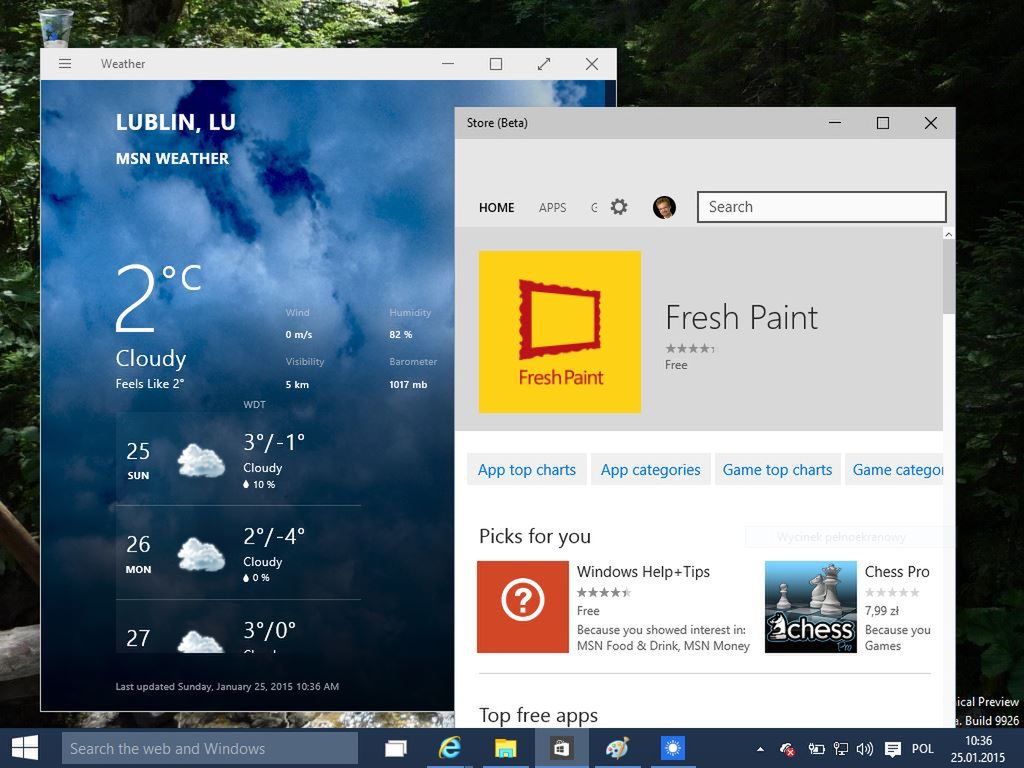1024x768 pixels.
Task: Select the 27 forecast row in Weather
Action: coord(238,627)
